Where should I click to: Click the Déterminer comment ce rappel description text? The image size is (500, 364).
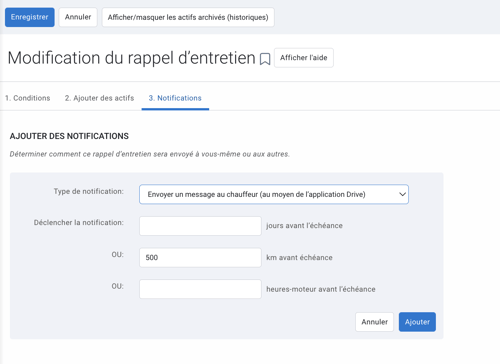(x=150, y=154)
